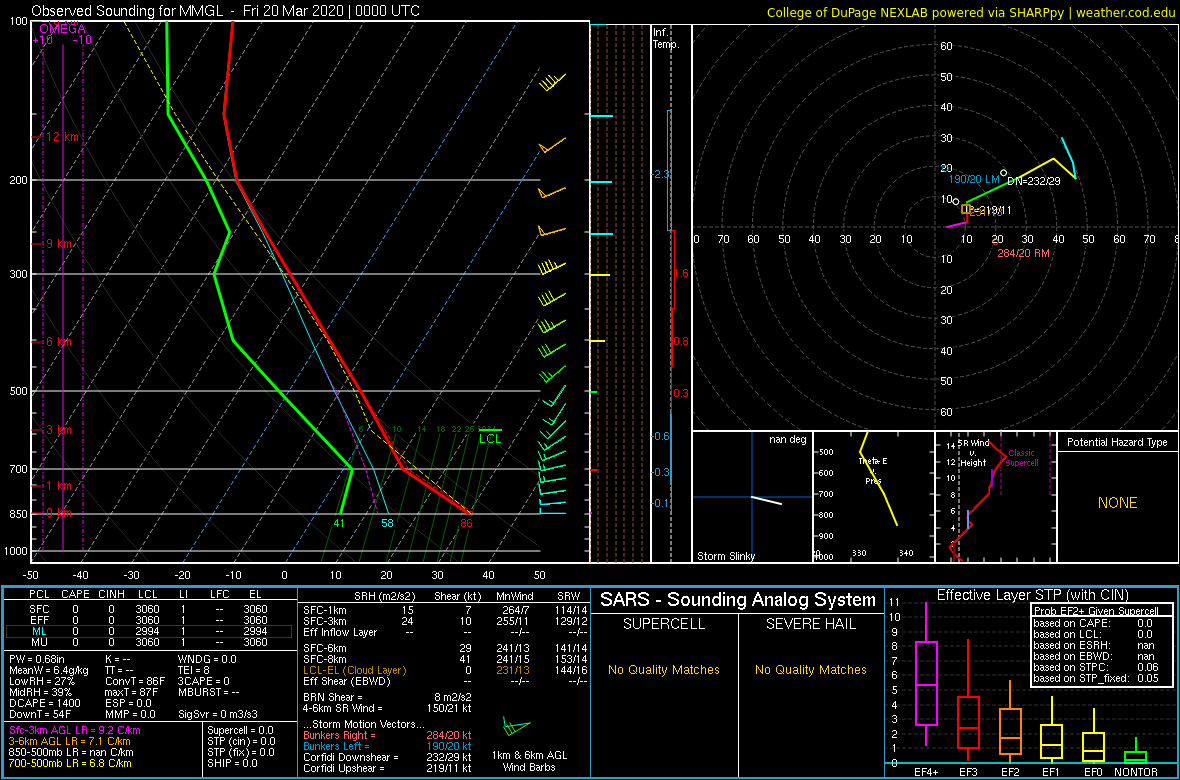Click 'SHIP = 0.0' value
Viewport: 1180px width, 780px height.
coord(234,763)
